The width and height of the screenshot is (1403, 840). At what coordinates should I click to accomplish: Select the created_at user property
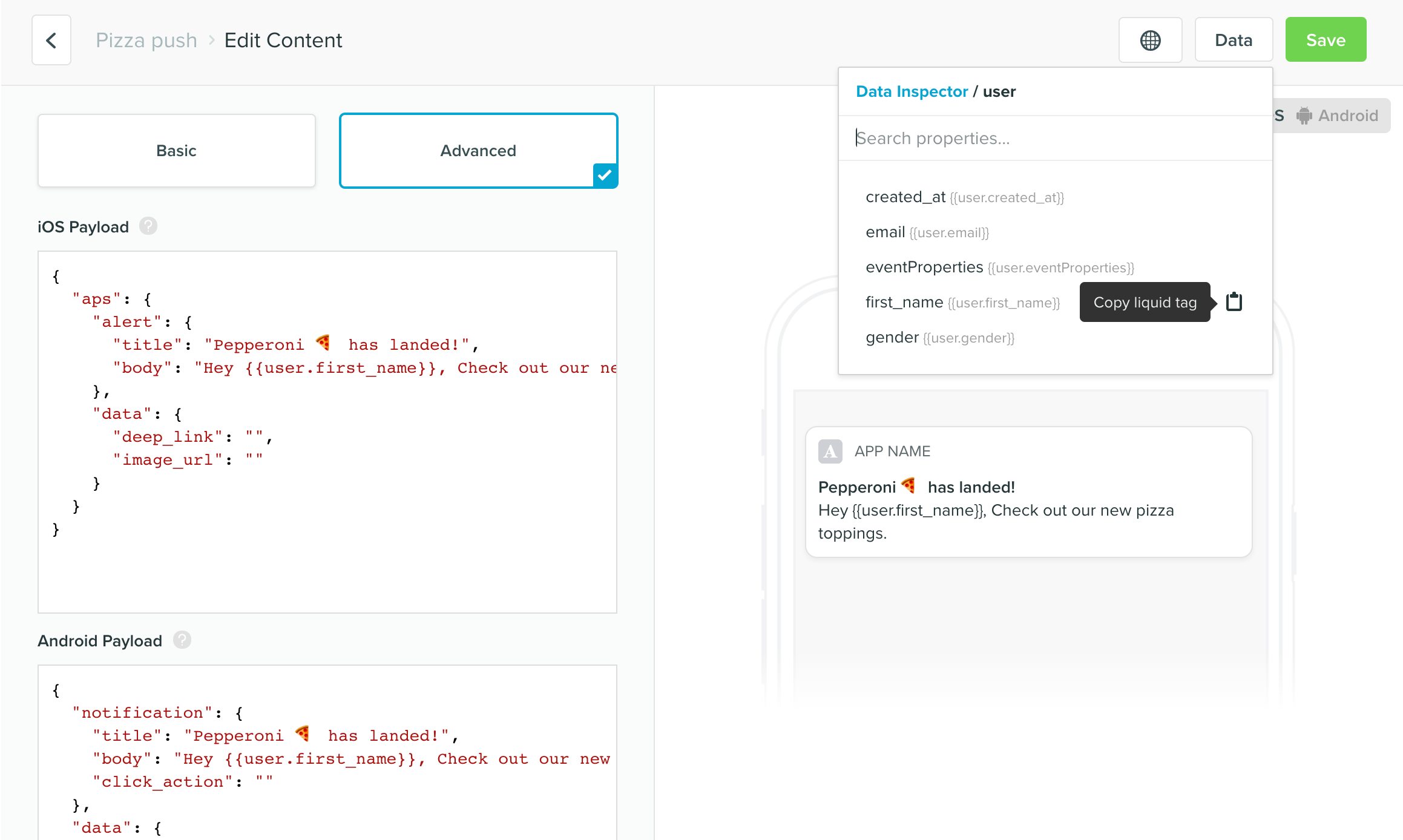pos(905,197)
